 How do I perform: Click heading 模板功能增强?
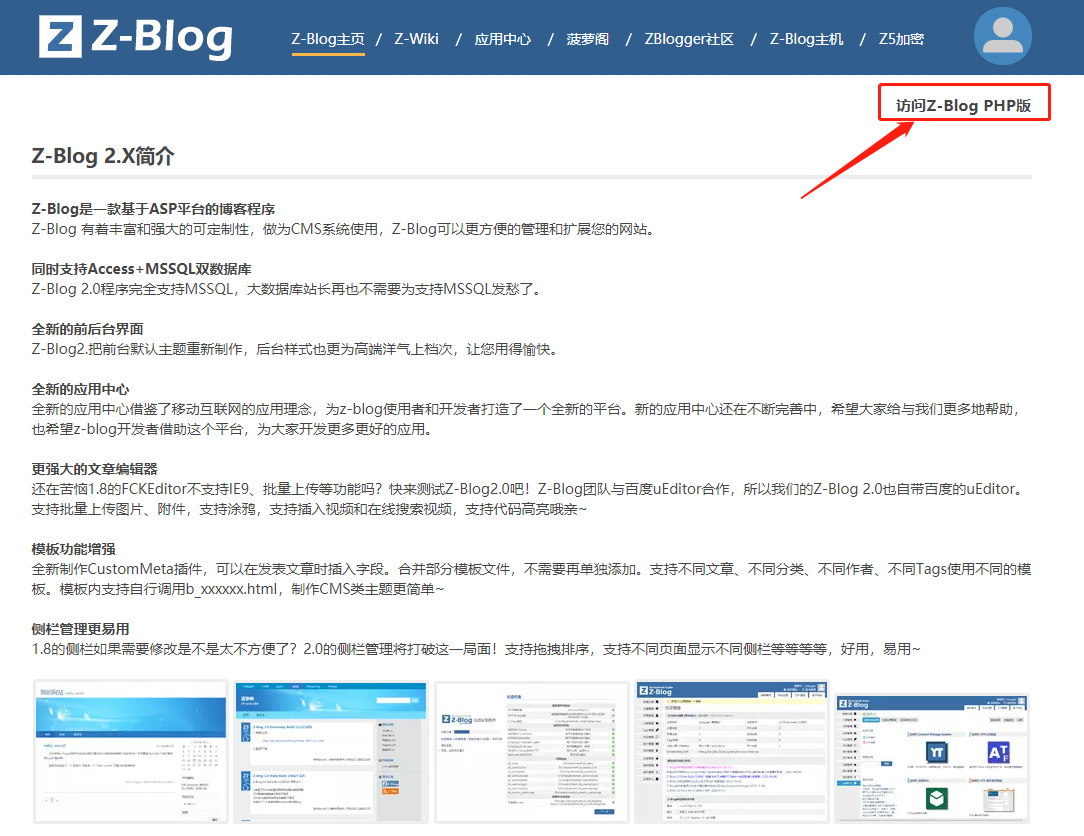coord(73,549)
